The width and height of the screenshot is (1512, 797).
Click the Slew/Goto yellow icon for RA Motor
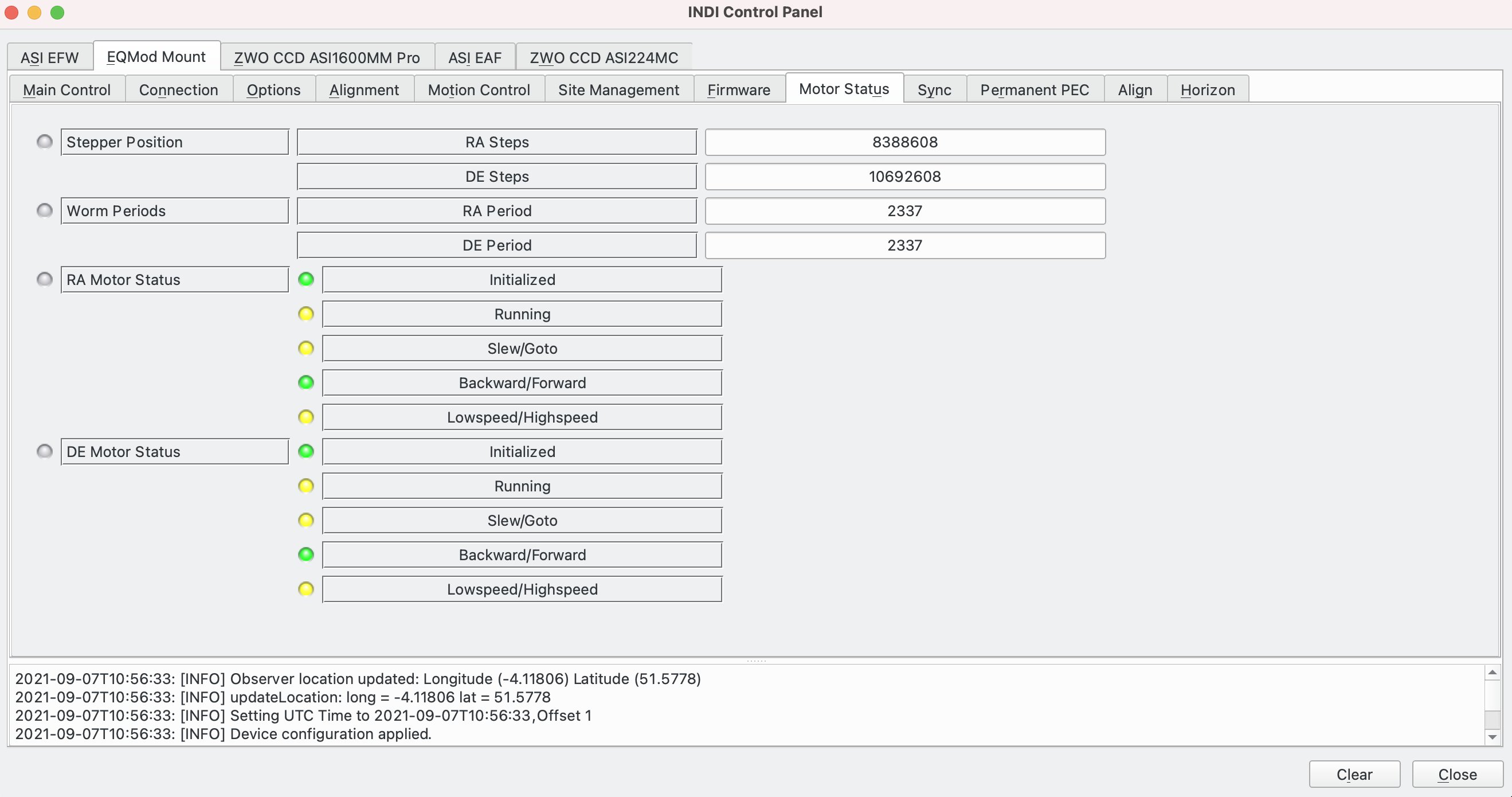tap(305, 348)
